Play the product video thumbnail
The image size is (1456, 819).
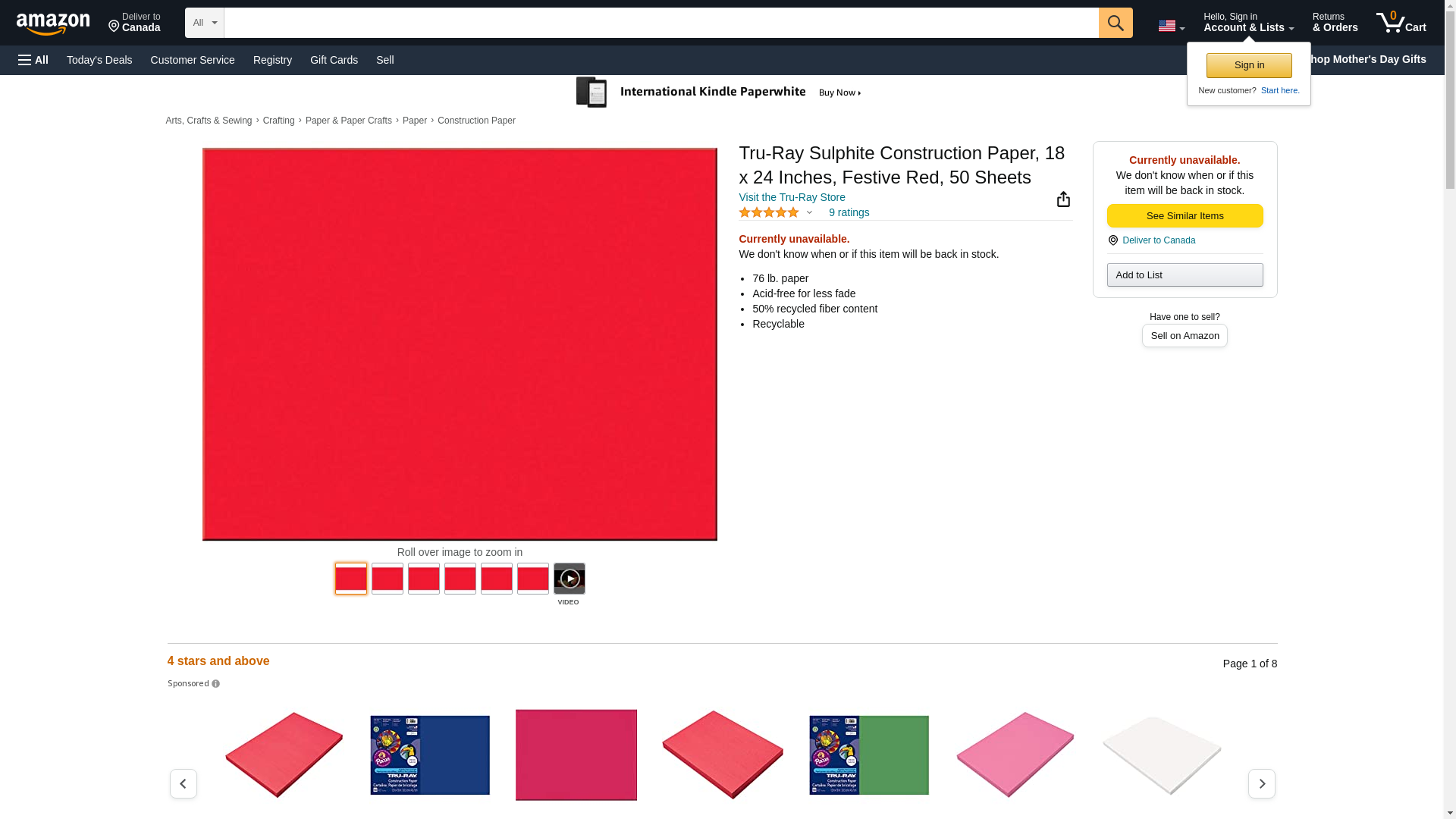point(569,579)
